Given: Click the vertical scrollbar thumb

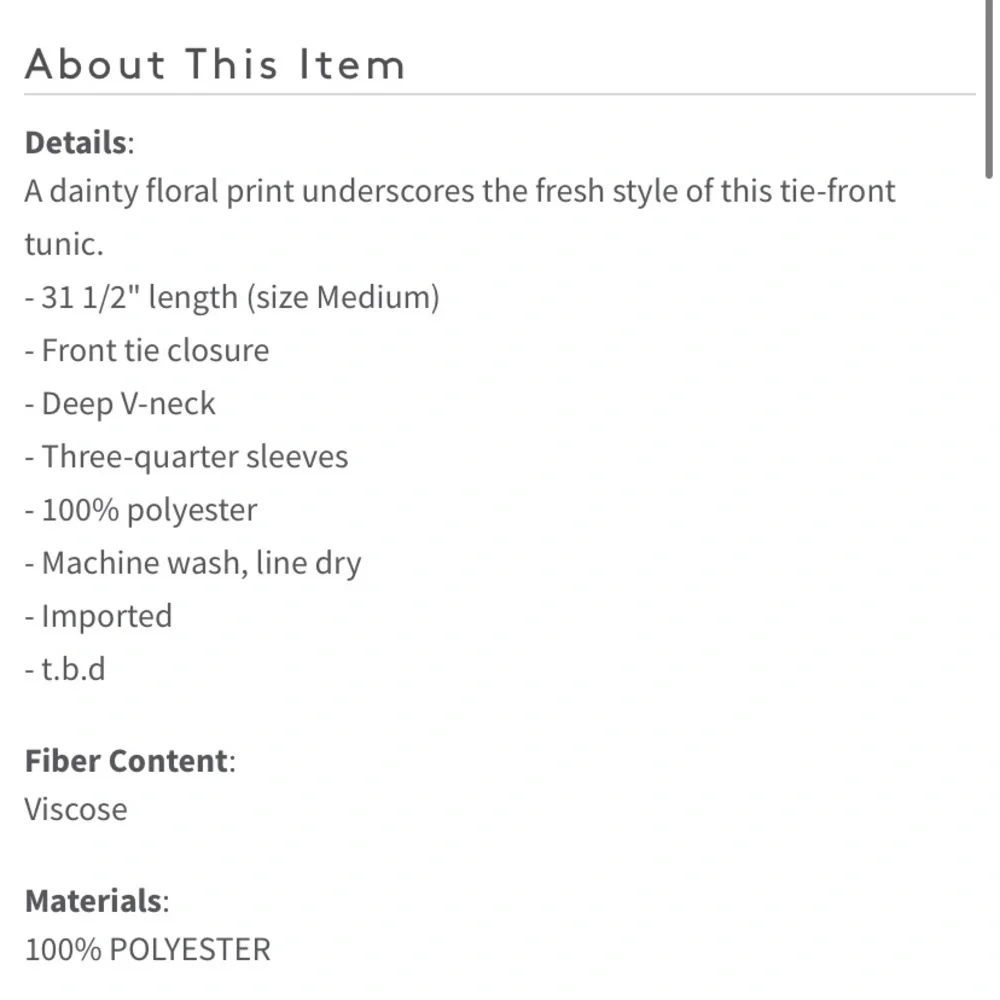Looking at the screenshot, I should click(x=989, y=90).
